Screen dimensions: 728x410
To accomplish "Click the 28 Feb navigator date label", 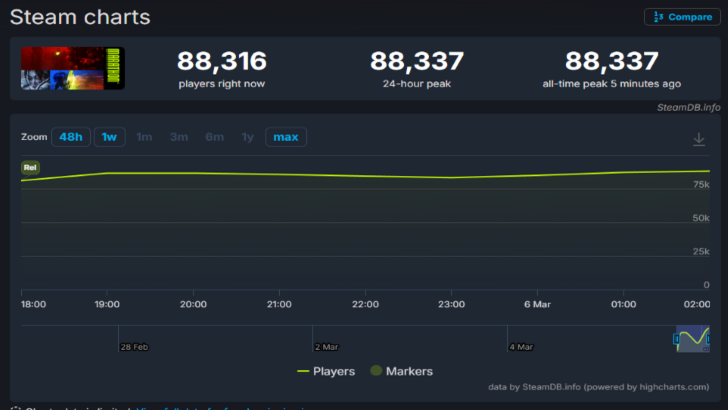I will coord(134,347).
